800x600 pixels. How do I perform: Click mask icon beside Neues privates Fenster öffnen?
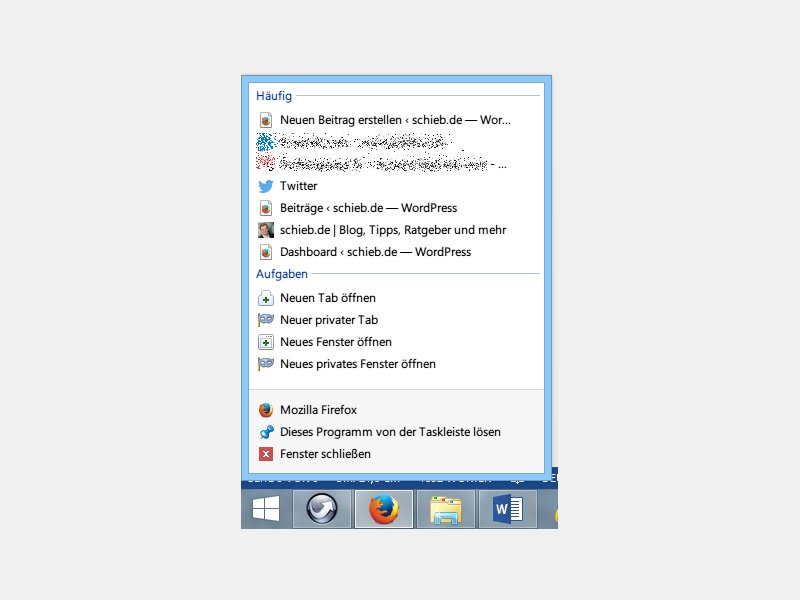point(265,364)
